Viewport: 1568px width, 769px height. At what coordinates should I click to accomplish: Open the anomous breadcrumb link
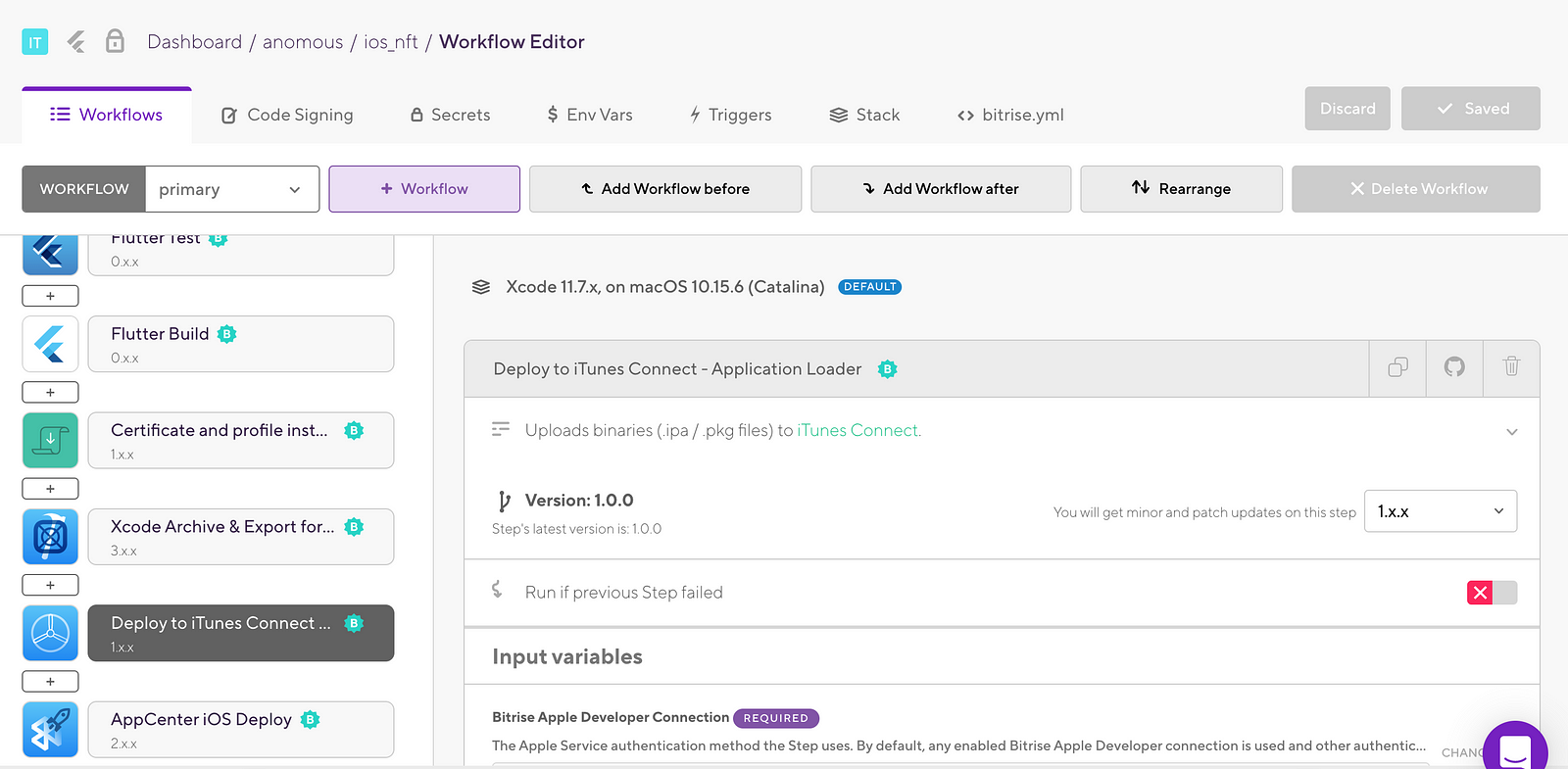pyautogui.click(x=303, y=42)
